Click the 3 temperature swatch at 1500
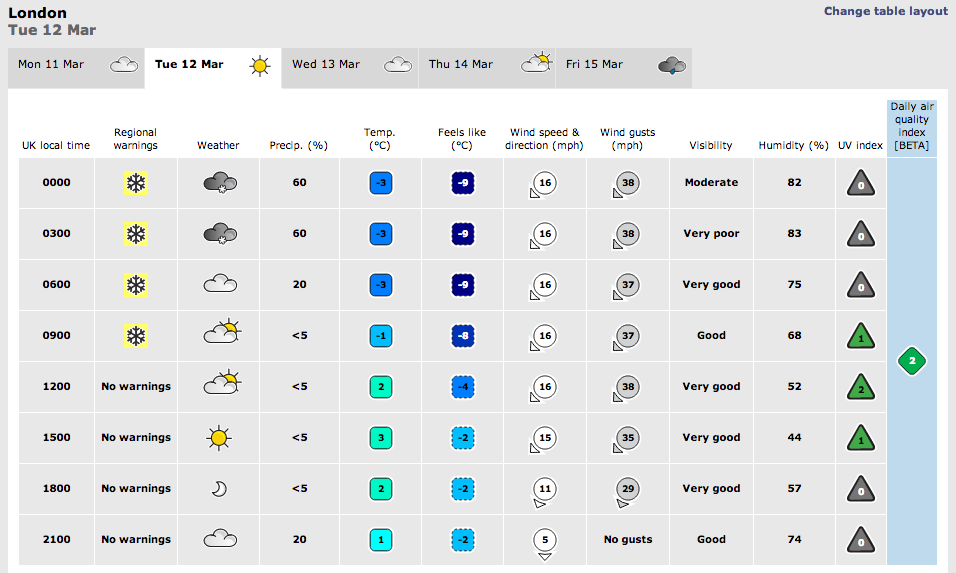Image resolution: width=956 pixels, height=573 pixels. pyautogui.click(x=381, y=438)
